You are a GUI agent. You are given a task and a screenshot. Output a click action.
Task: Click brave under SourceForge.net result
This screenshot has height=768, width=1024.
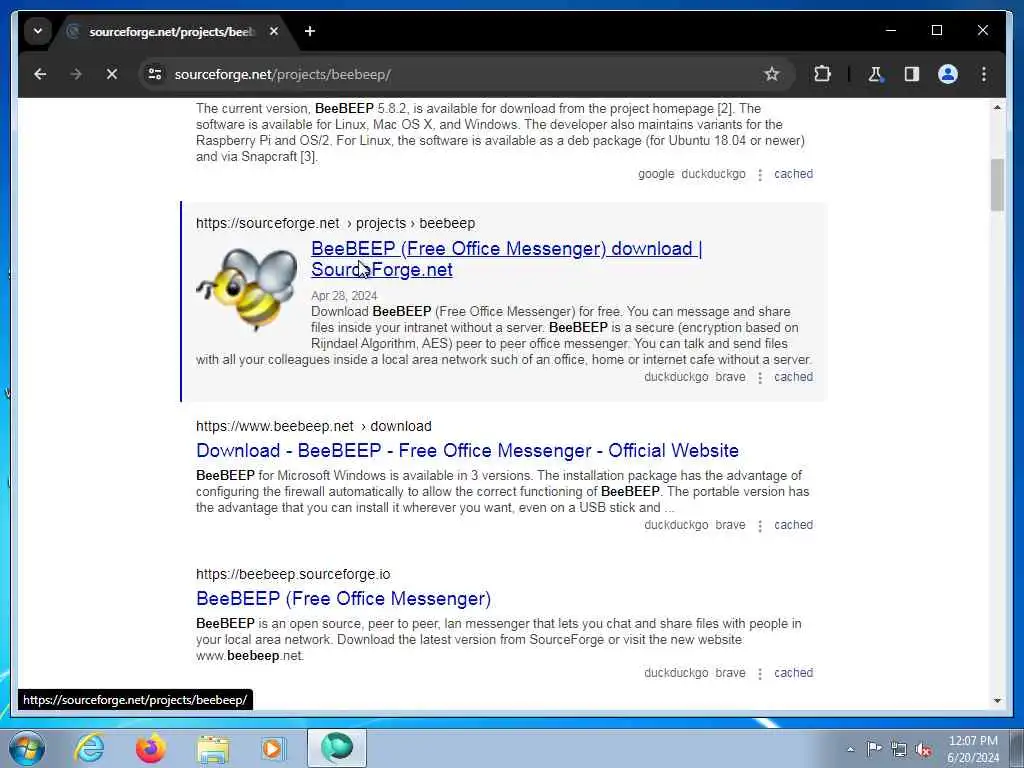(730, 377)
